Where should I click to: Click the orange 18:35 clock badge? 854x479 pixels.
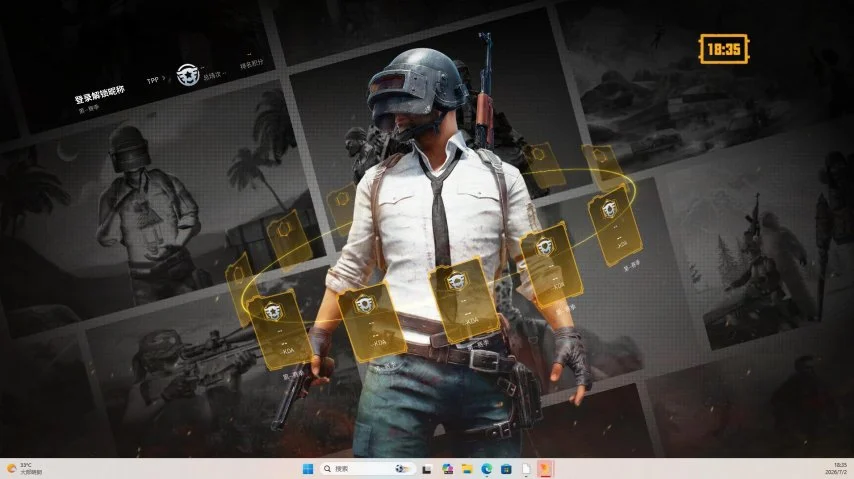(x=724, y=50)
